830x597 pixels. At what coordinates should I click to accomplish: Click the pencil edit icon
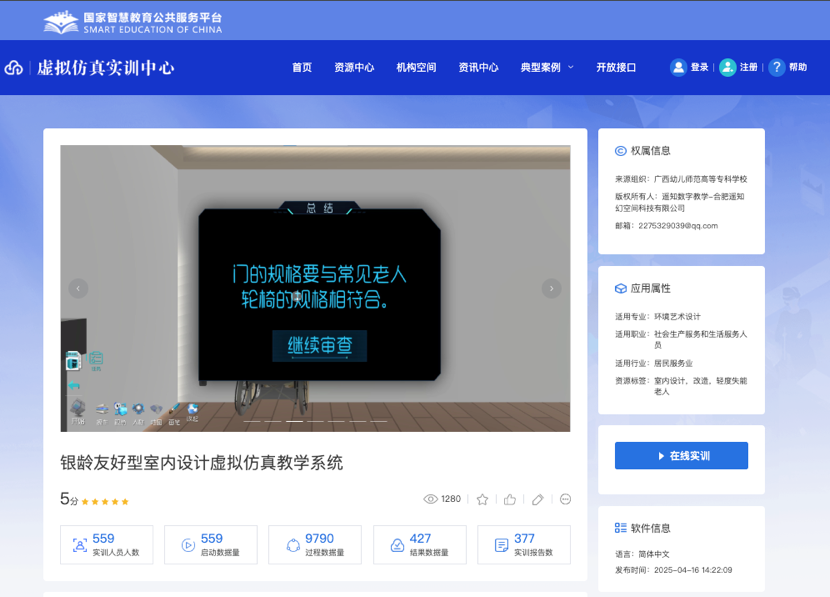coord(538,499)
